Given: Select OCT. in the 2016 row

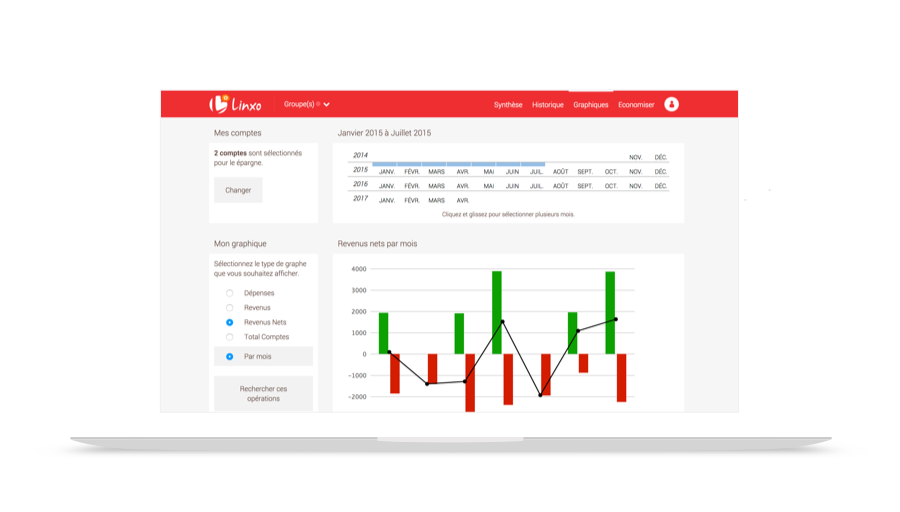Looking at the screenshot, I should point(611,186).
